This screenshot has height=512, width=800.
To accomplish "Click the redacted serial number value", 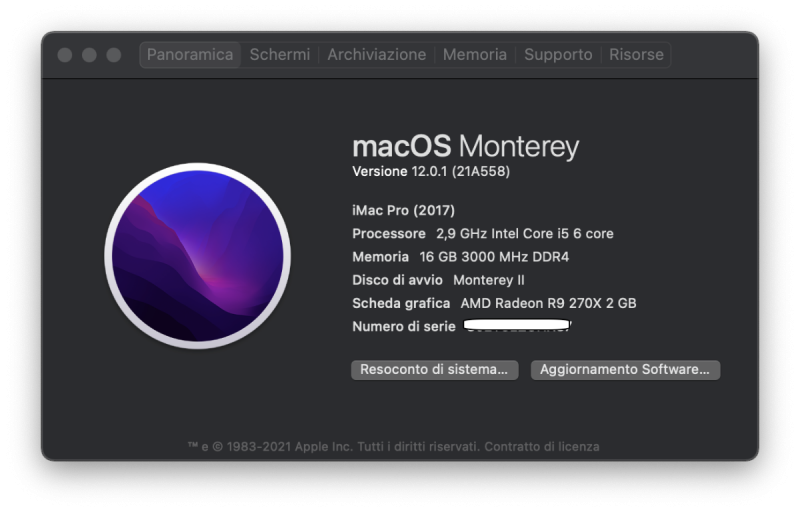I will click(517, 325).
